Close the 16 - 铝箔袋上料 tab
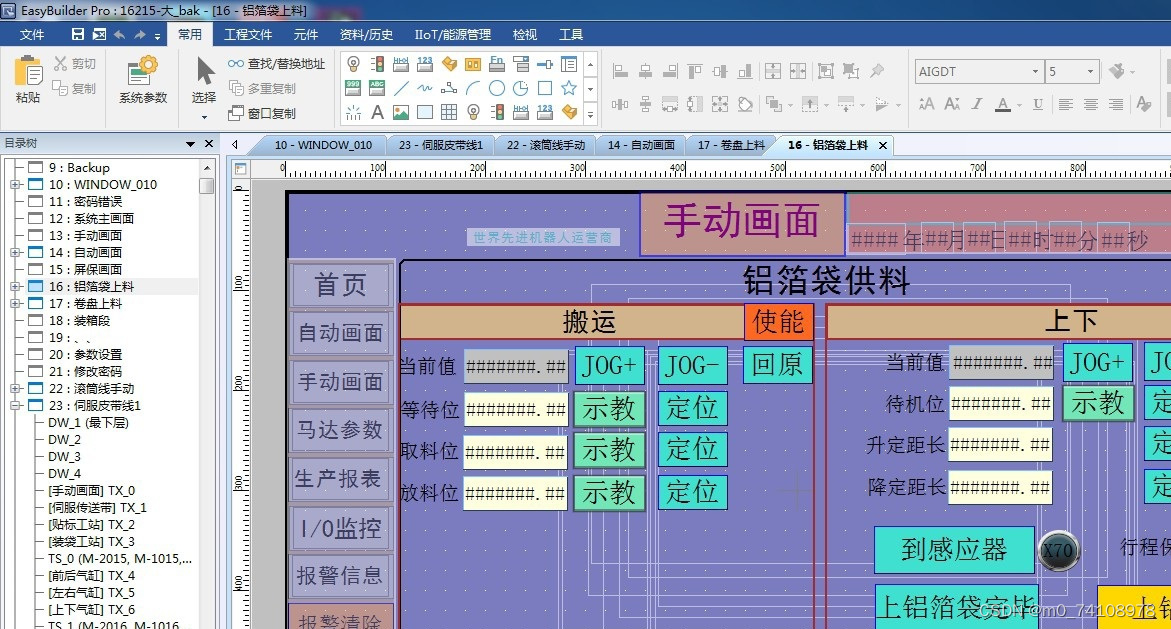Screen dimensions: 1171x629 [883, 145]
